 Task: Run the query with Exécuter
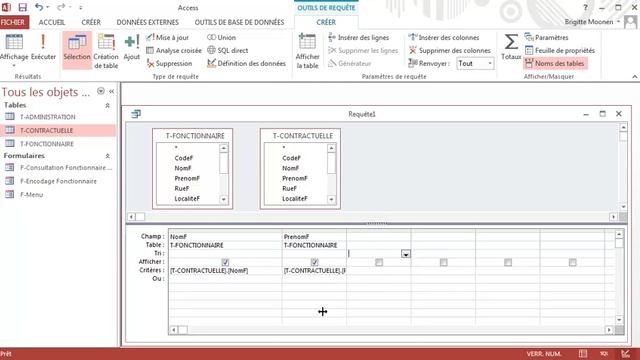(43, 48)
